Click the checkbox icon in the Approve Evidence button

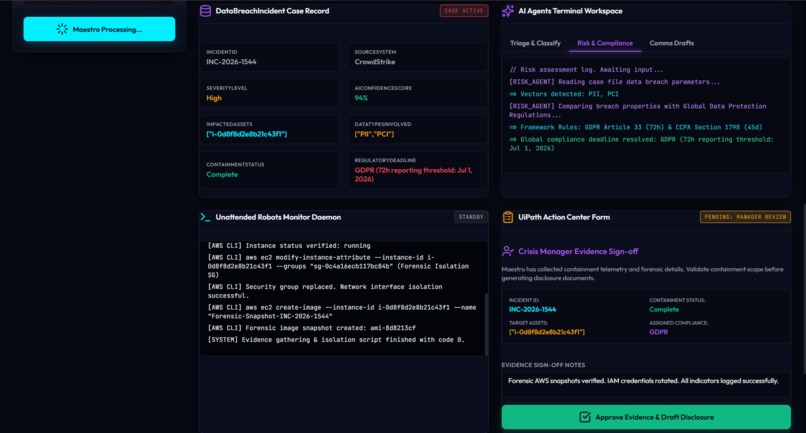585,417
